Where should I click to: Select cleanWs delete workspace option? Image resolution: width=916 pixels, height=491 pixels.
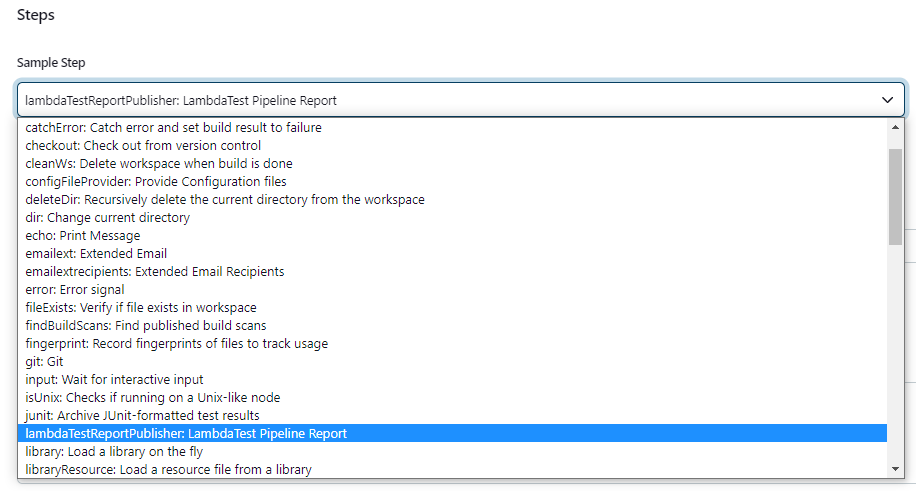159,163
